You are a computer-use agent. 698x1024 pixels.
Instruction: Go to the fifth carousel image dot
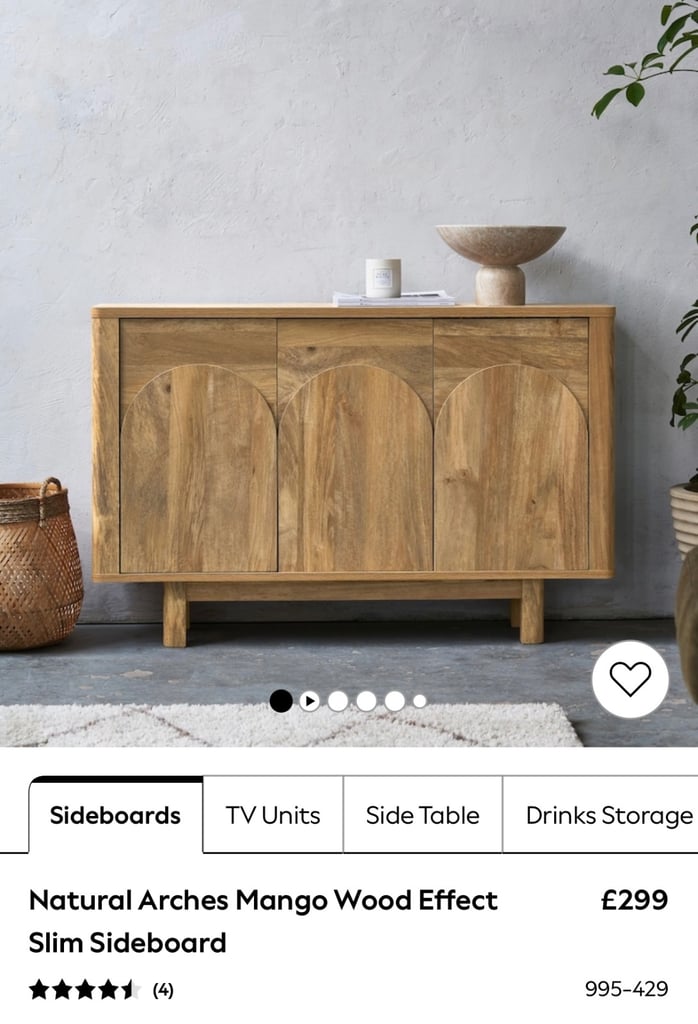tap(394, 701)
